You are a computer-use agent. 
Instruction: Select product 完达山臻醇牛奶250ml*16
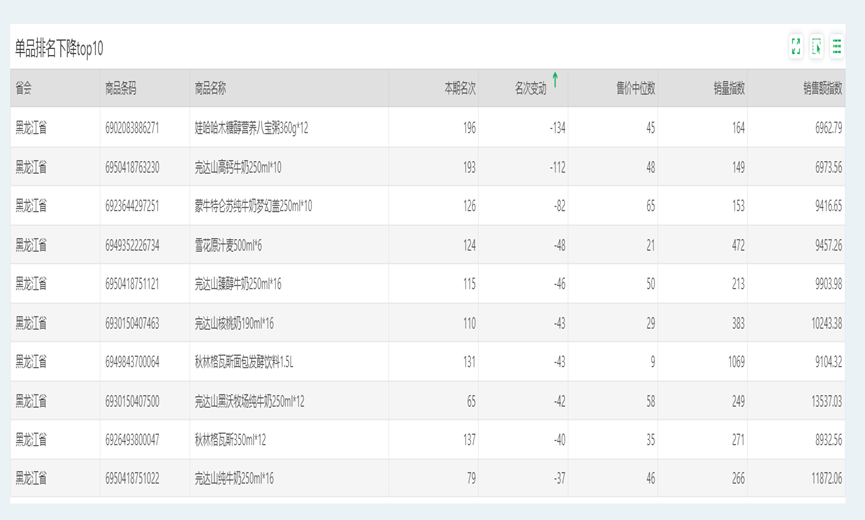pyautogui.click(x=238, y=284)
